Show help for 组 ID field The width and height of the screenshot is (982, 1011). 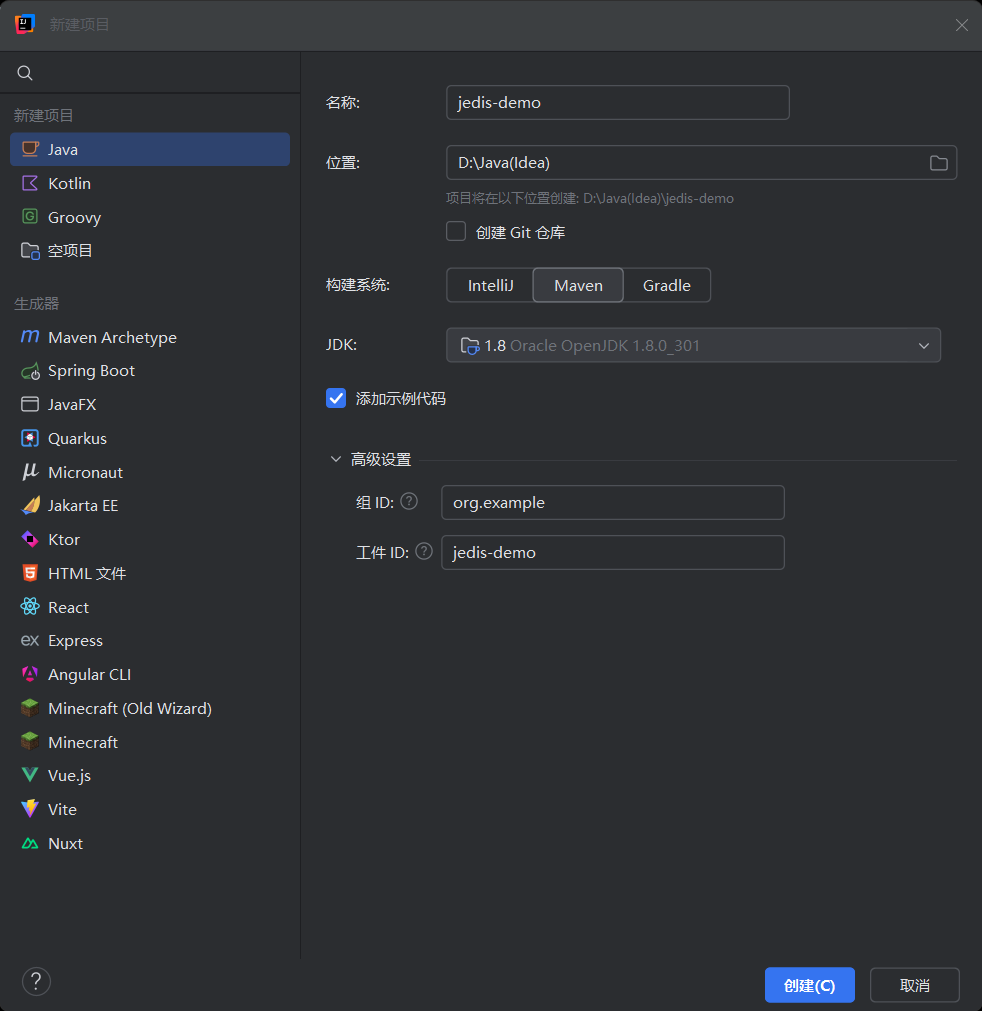[x=409, y=502]
